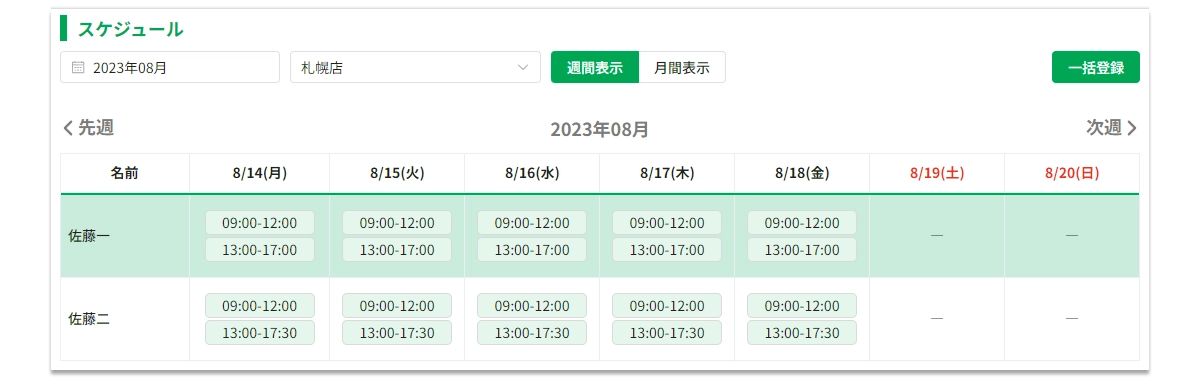Image resolution: width=1200 pixels, height=382 pixels.
Task: Click 佐藤二's empty cell for 8/20(日)
Action: click(x=1072, y=319)
